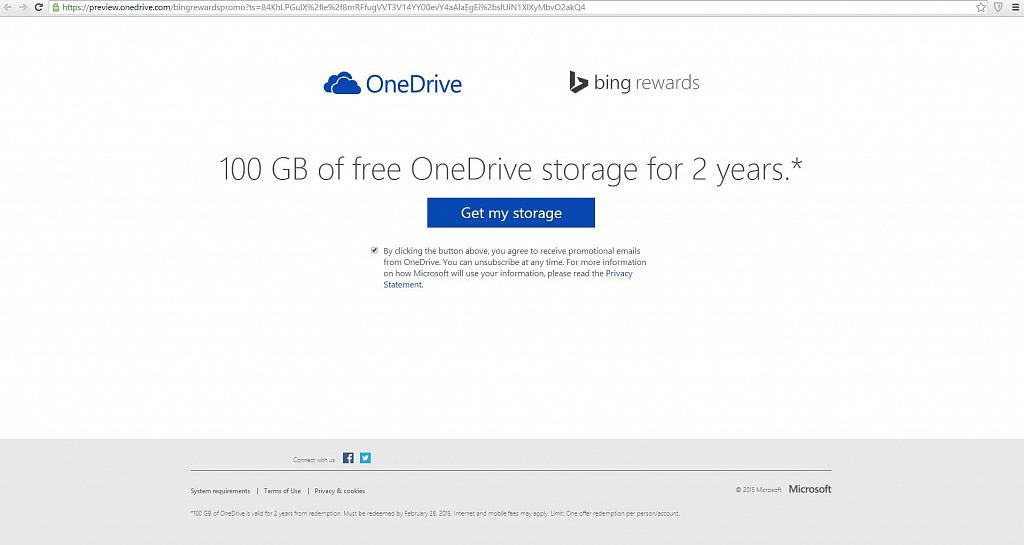Uncheck the promotional emails checkbox
1024x545 pixels.
coord(374,250)
